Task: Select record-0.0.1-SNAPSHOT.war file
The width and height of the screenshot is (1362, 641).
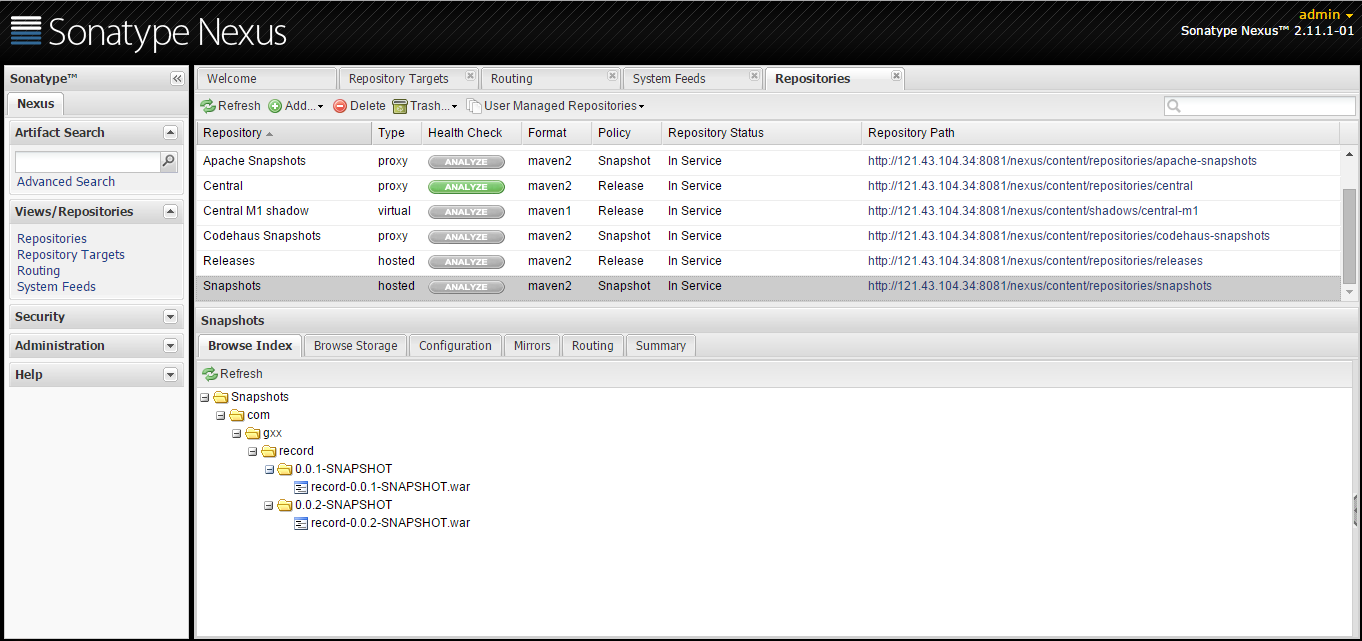Action: click(390, 487)
